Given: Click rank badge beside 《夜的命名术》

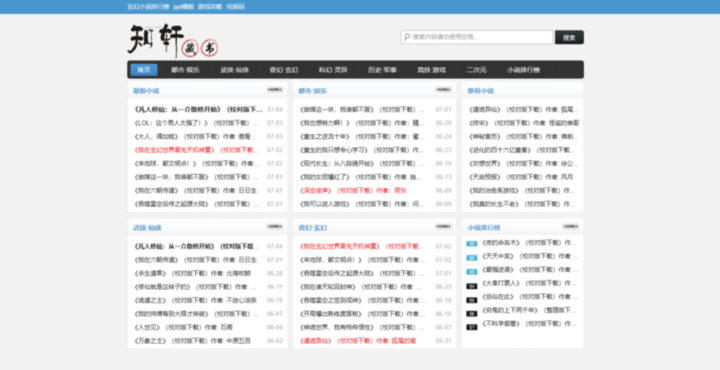Looking at the screenshot, I should click(472, 244).
